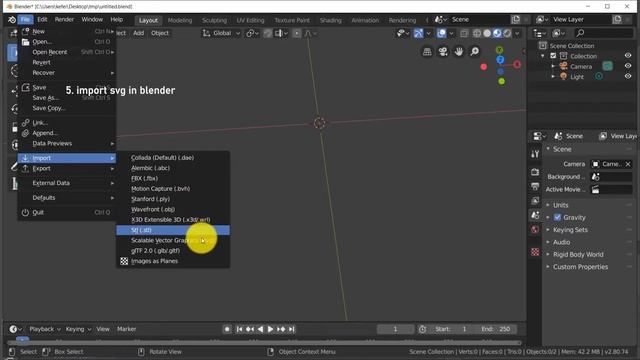Uncheck the Collection checkbox in outliner
The height and width of the screenshot is (360, 640).
pos(553,56)
